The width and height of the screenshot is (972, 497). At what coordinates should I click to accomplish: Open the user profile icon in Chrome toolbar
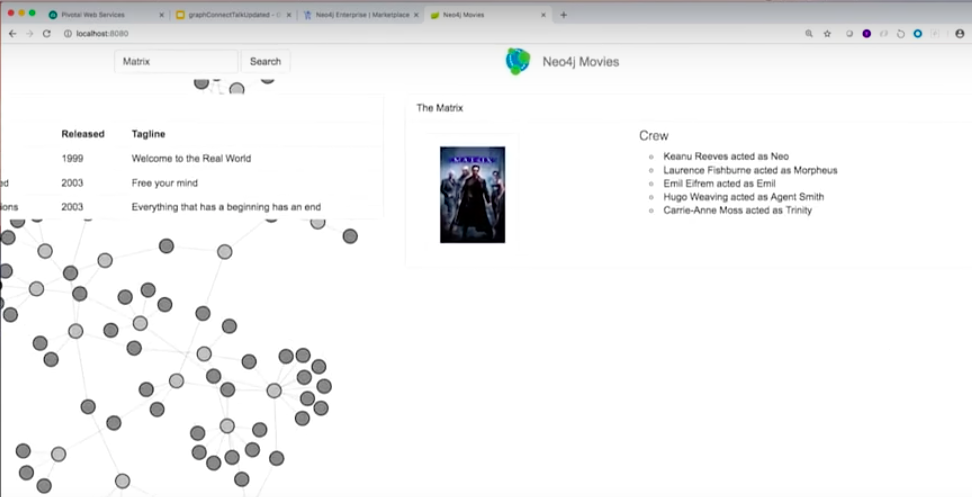[960, 33]
